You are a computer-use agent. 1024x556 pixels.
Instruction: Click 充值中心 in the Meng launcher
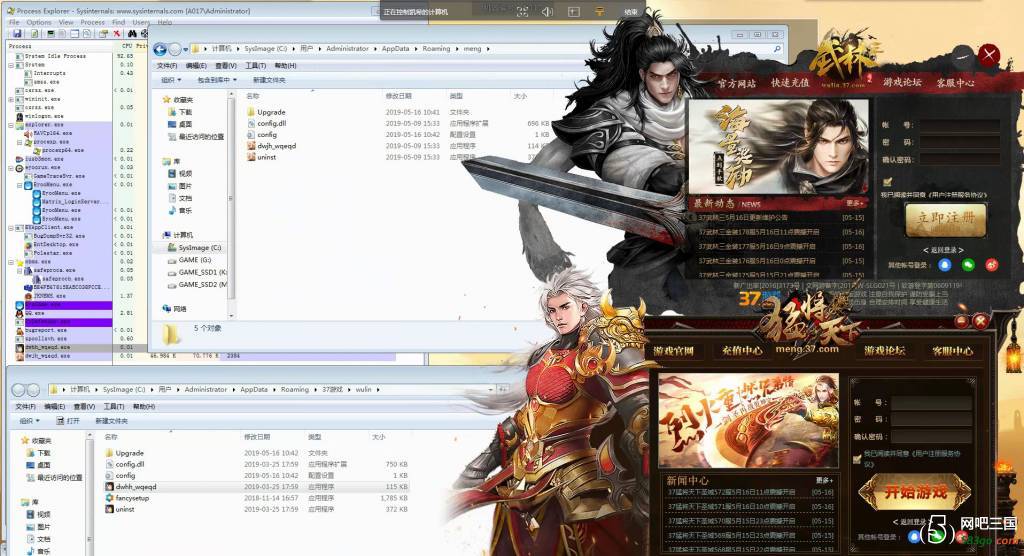[x=741, y=351]
